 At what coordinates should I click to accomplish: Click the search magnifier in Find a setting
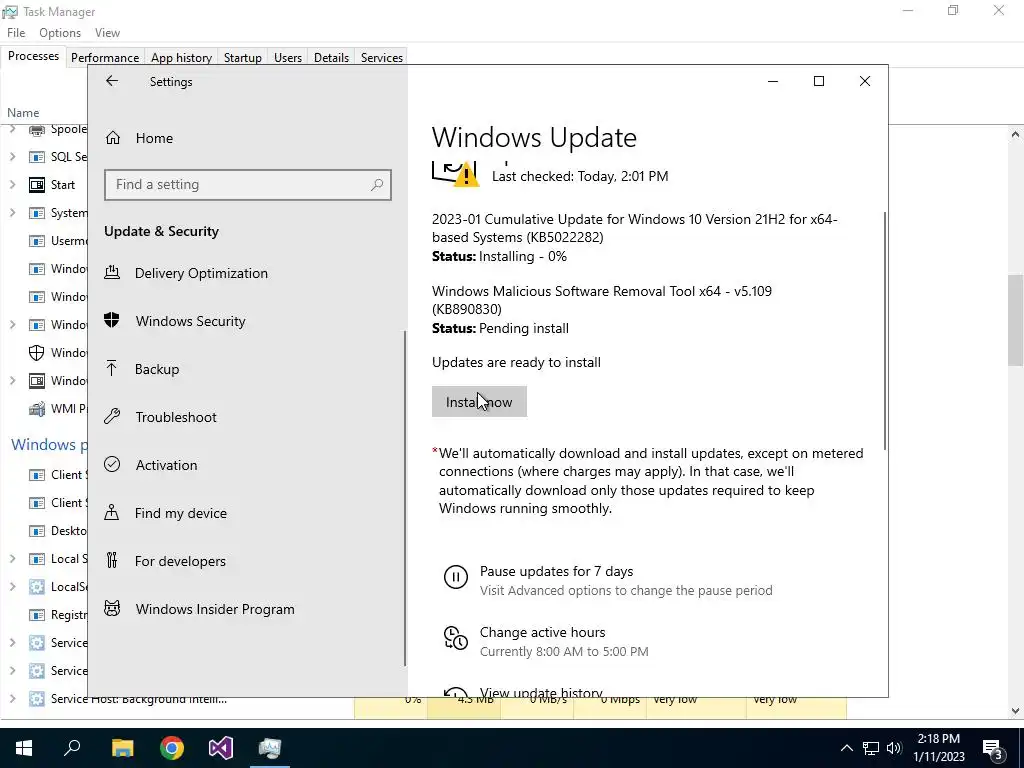377,185
